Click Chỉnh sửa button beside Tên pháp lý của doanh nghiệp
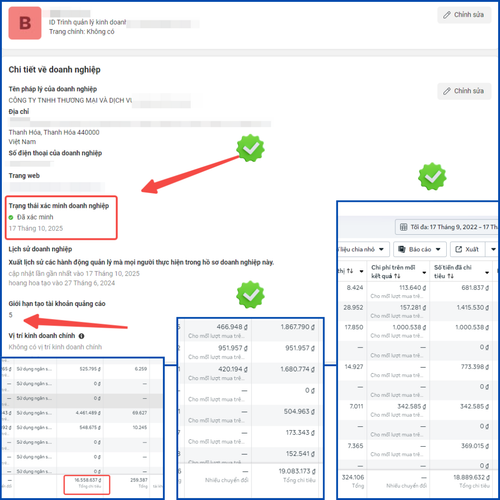 pos(464,91)
